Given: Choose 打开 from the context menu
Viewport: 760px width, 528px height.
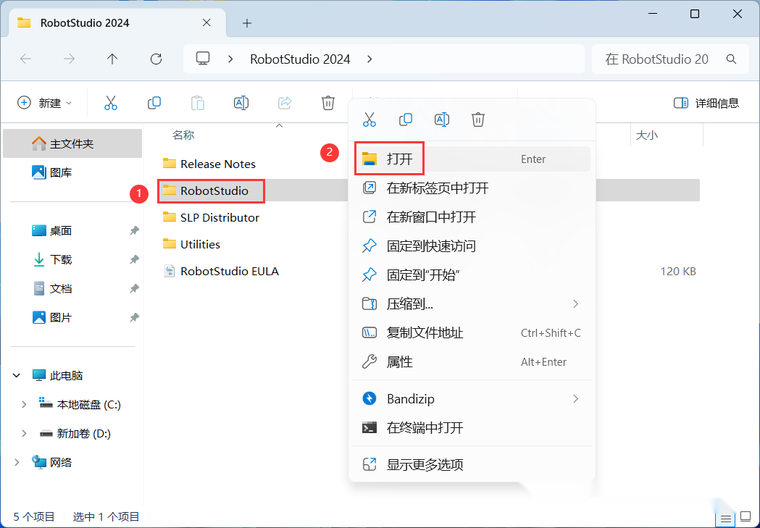Looking at the screenshot, I should [471, 159].
